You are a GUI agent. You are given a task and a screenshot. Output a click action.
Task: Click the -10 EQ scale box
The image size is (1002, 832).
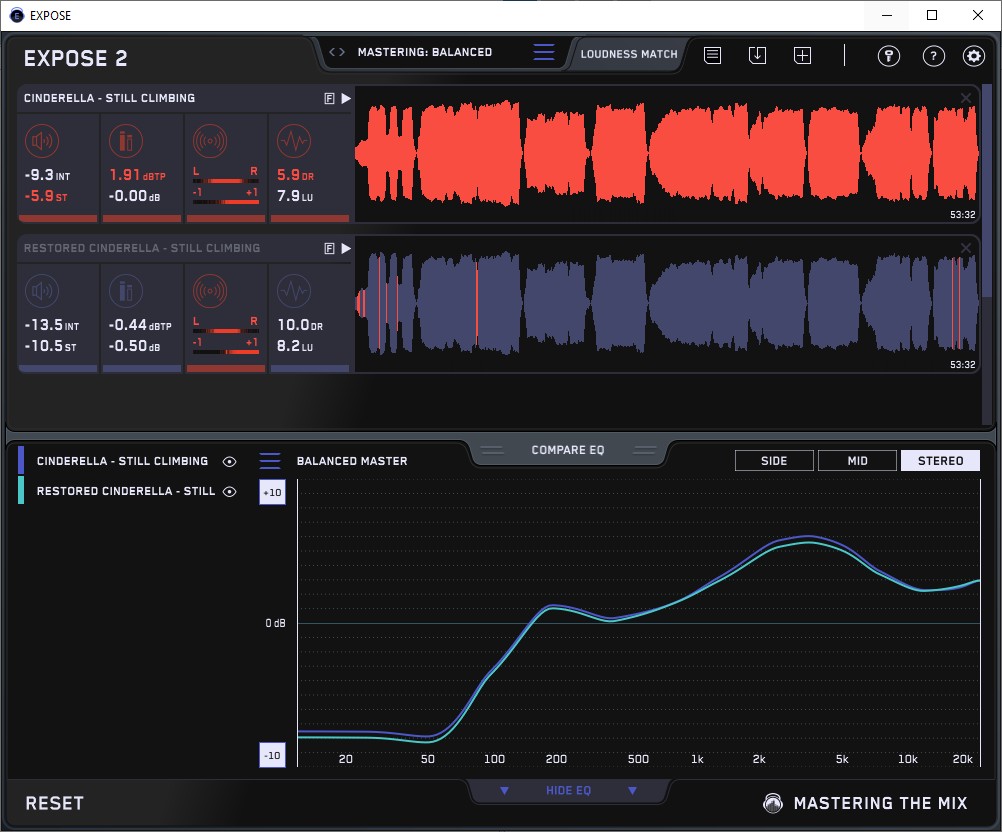(272, 755)
